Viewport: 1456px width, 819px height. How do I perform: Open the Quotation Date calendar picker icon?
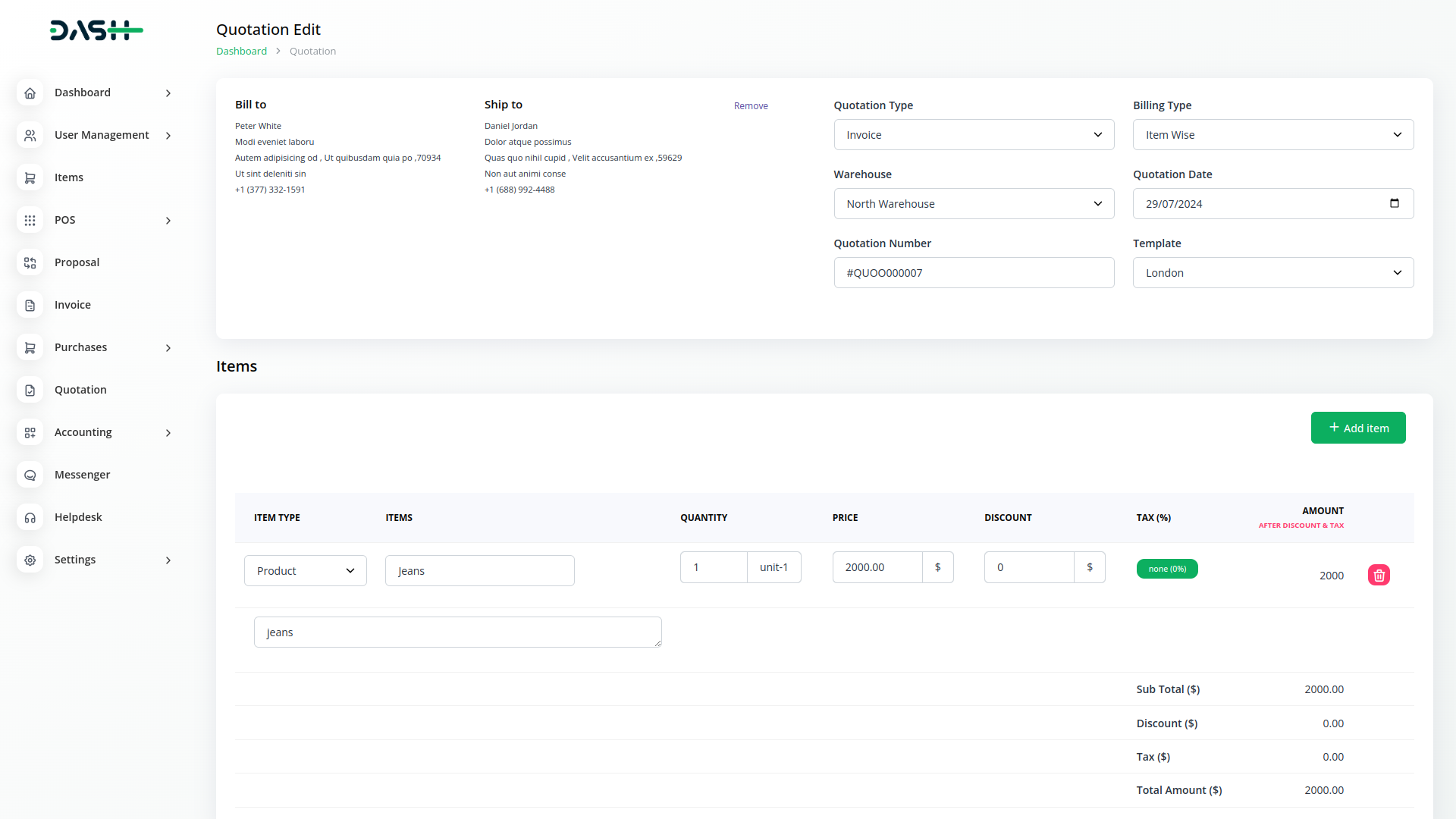1394,203
